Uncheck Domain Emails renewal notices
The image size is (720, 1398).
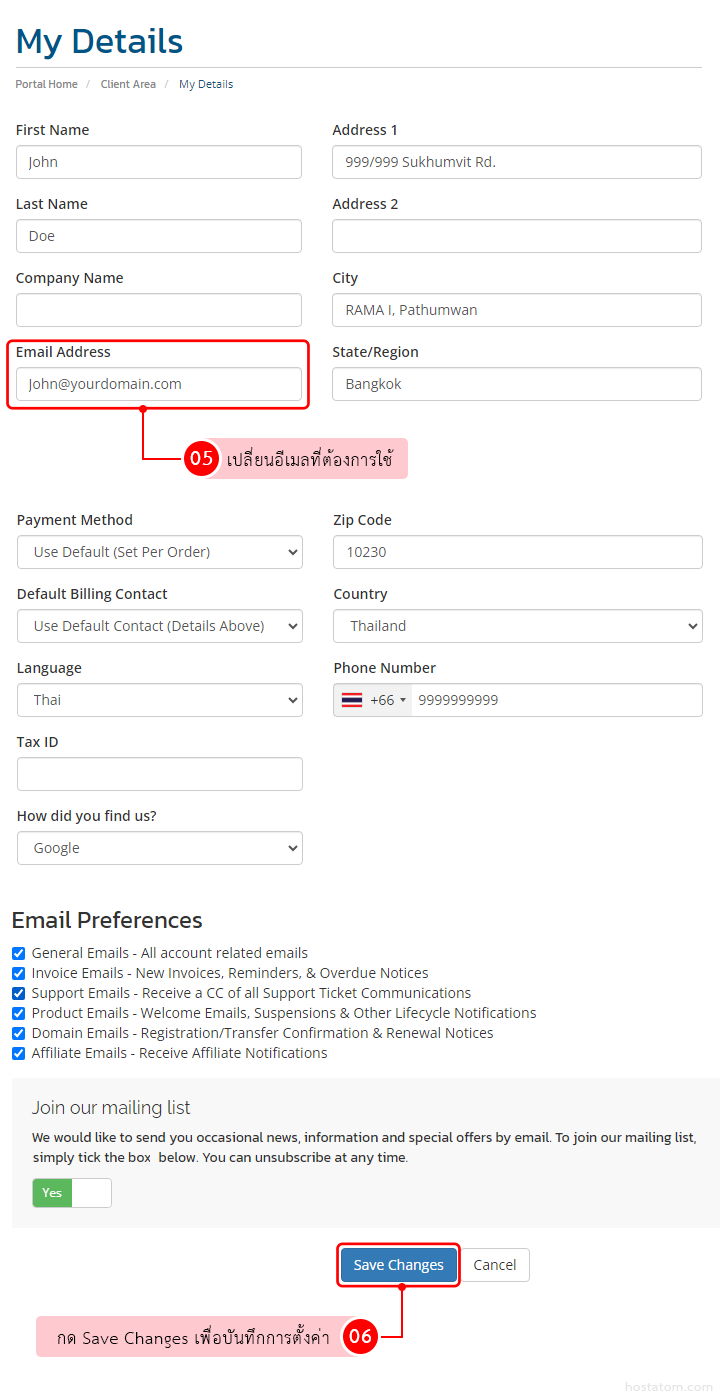(18, 1033)
